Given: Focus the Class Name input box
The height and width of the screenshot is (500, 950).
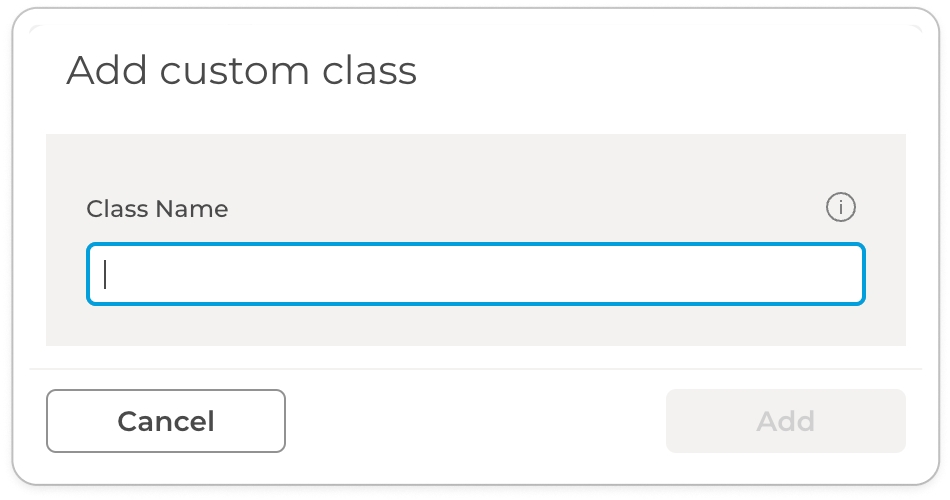Looking at the screenshot, I should click(x=476, y=274).
